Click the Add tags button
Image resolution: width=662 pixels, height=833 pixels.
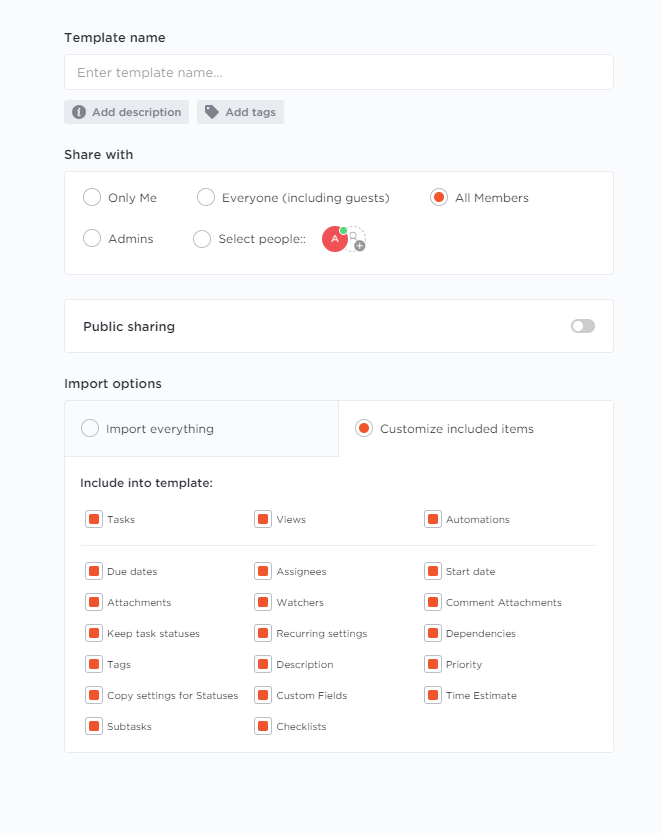point(240,112)
